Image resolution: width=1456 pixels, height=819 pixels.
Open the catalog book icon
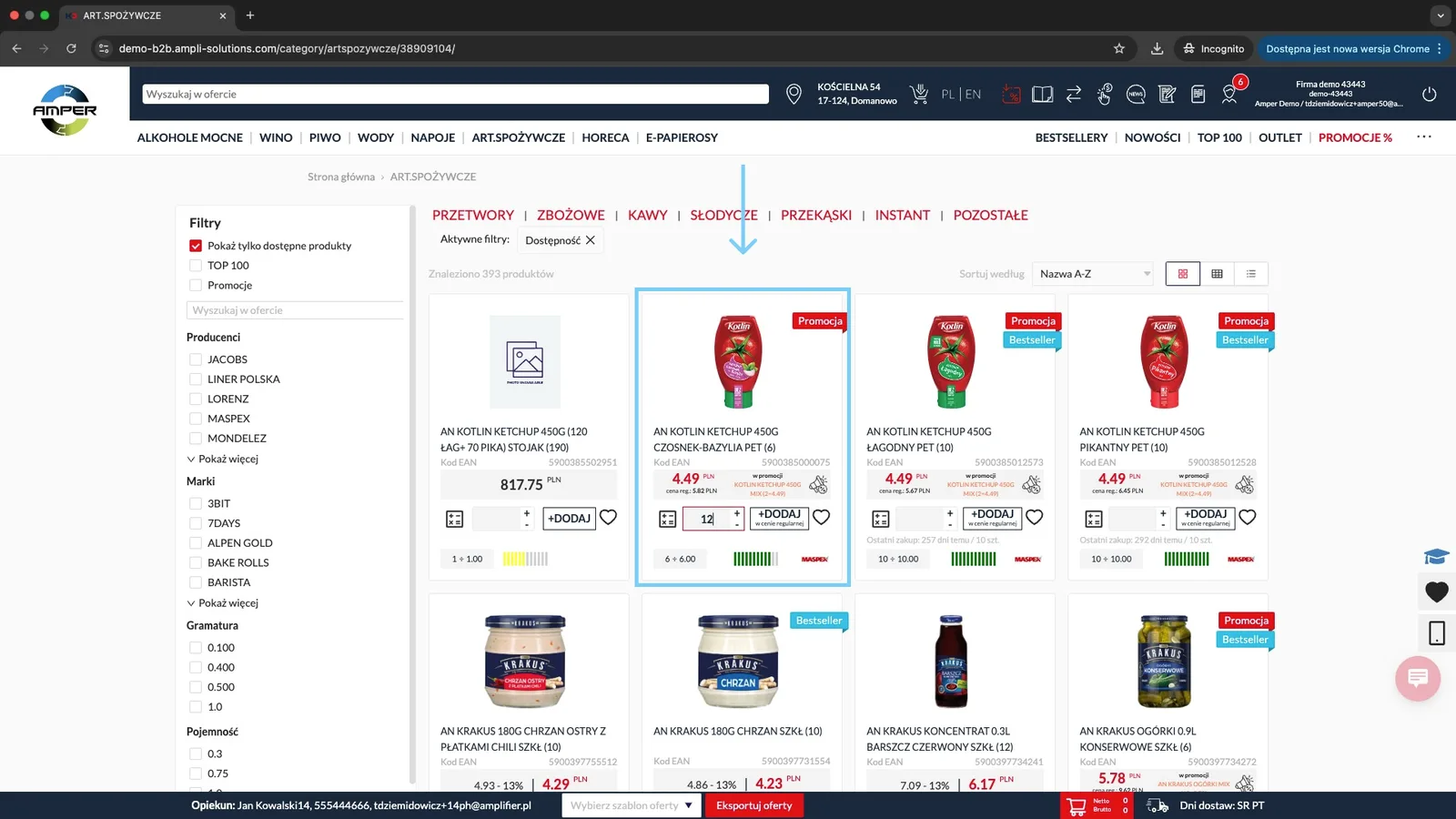(x=1043, y=94)
